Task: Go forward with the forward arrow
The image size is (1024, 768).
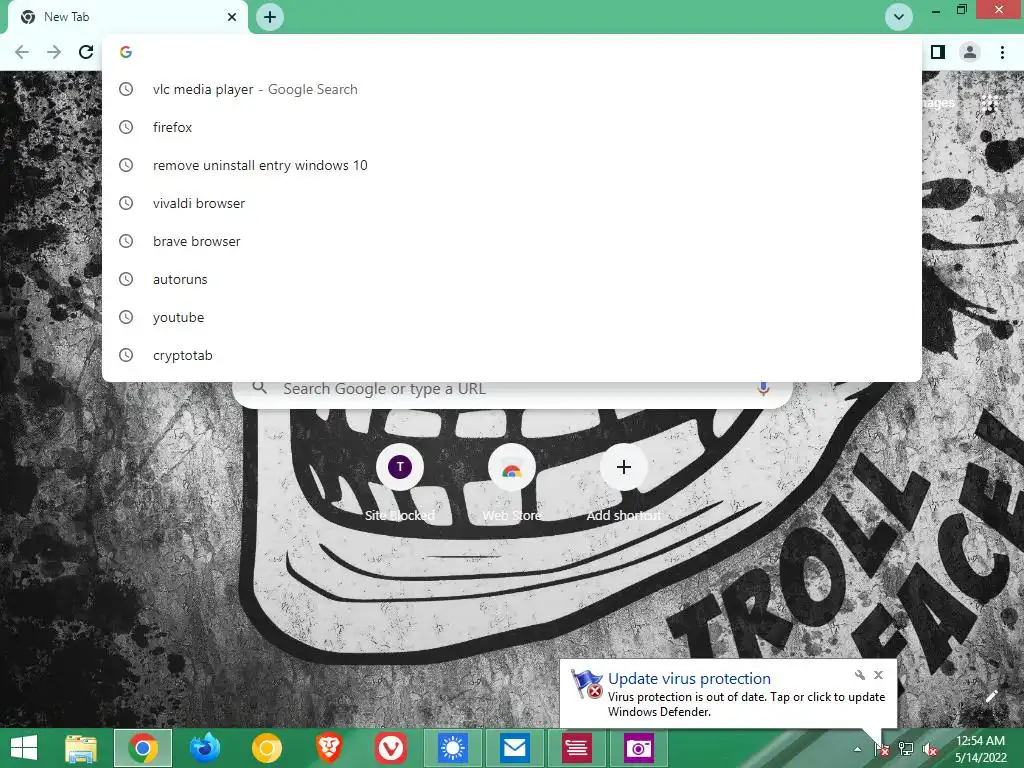Action: (54, 52)
